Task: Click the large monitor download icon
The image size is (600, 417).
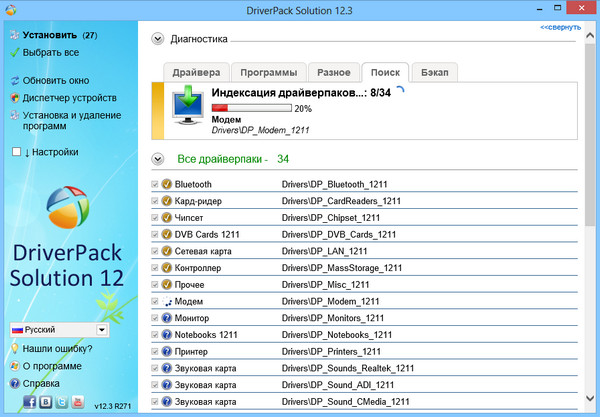Action: click(x=187, y=106)
